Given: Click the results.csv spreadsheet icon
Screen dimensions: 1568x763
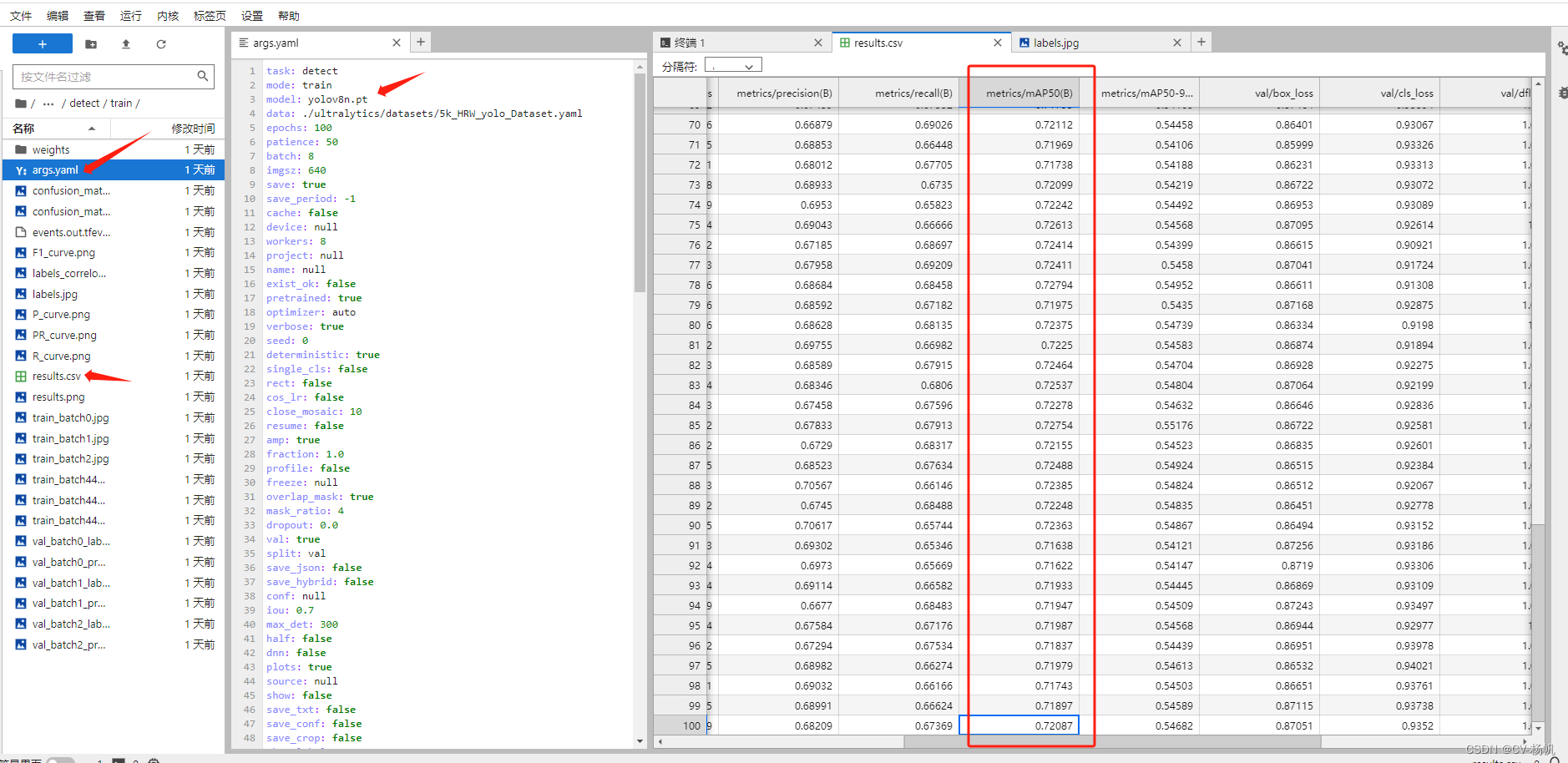Looking at the screenshot, I should click(21, 376).
